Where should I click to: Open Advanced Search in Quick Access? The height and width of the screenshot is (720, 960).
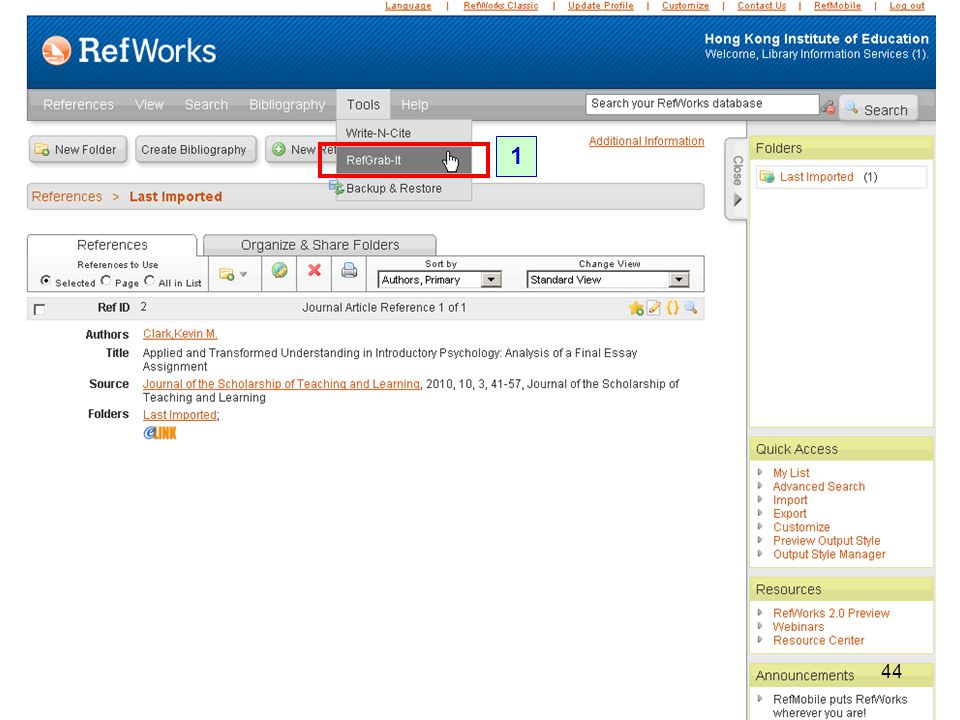click(x=819, y=486)
